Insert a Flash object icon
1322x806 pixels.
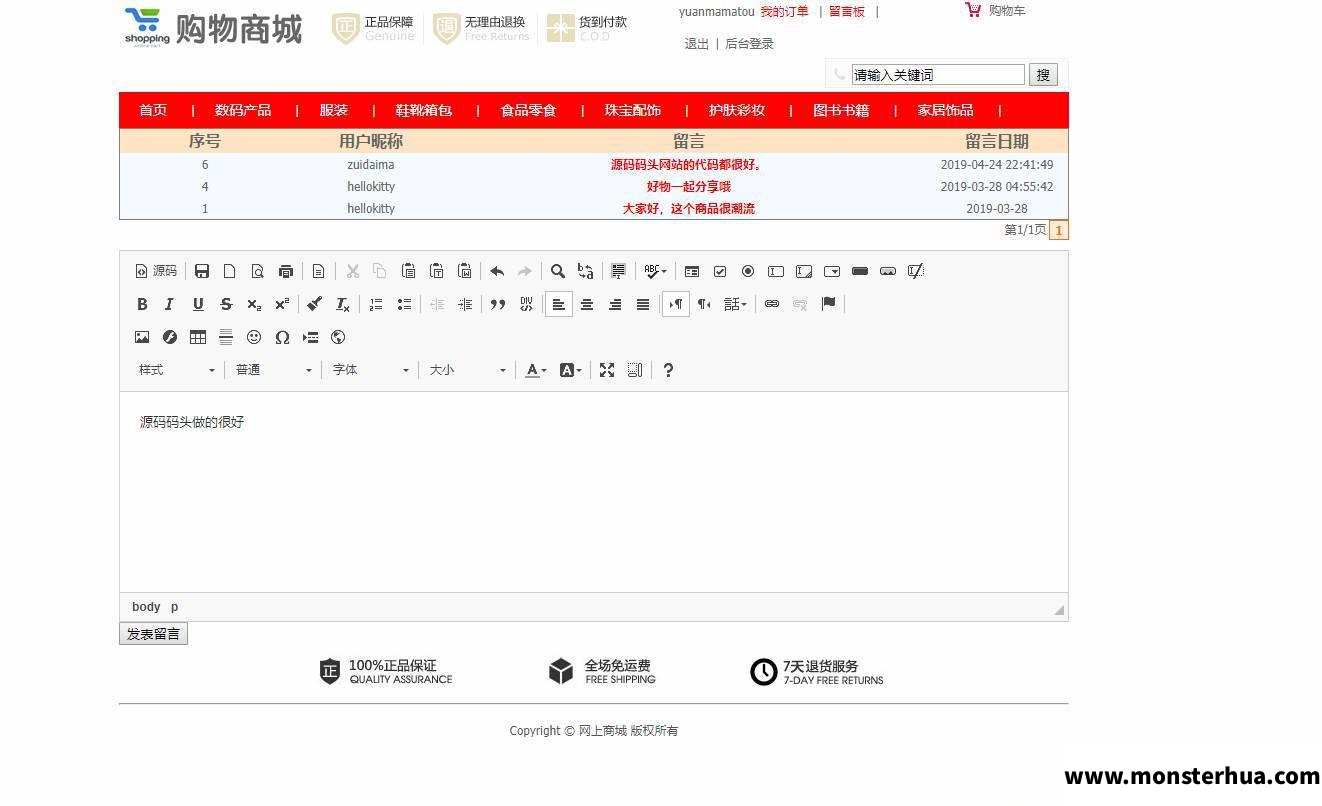pos(170,337)
